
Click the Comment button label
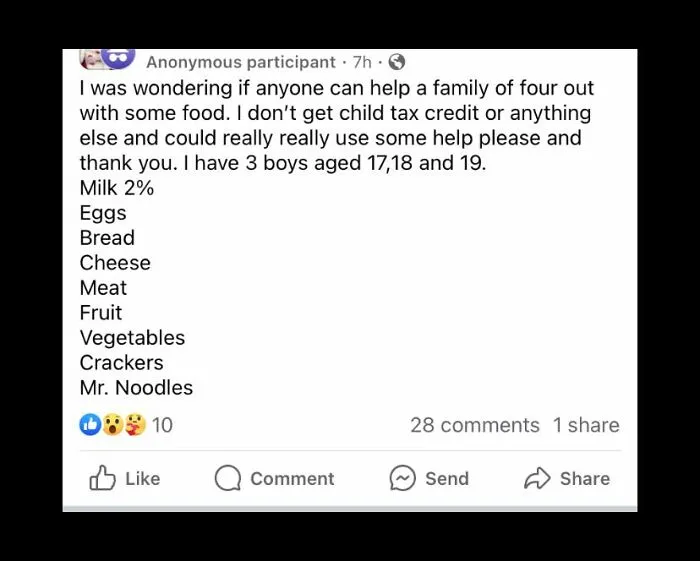292,478
